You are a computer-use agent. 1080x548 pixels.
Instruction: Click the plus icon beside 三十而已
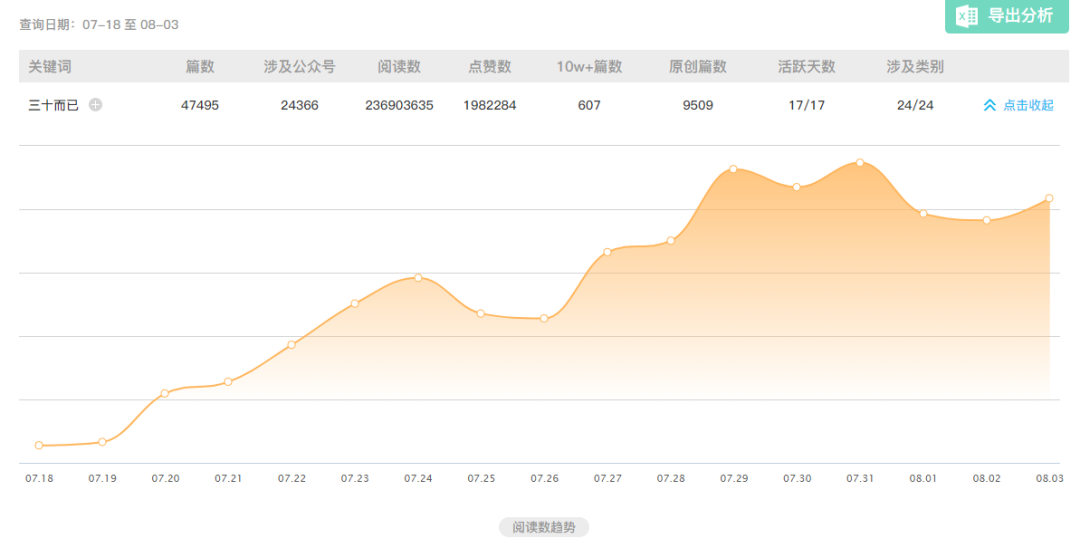pyautogui.click(x=96, y=105)
